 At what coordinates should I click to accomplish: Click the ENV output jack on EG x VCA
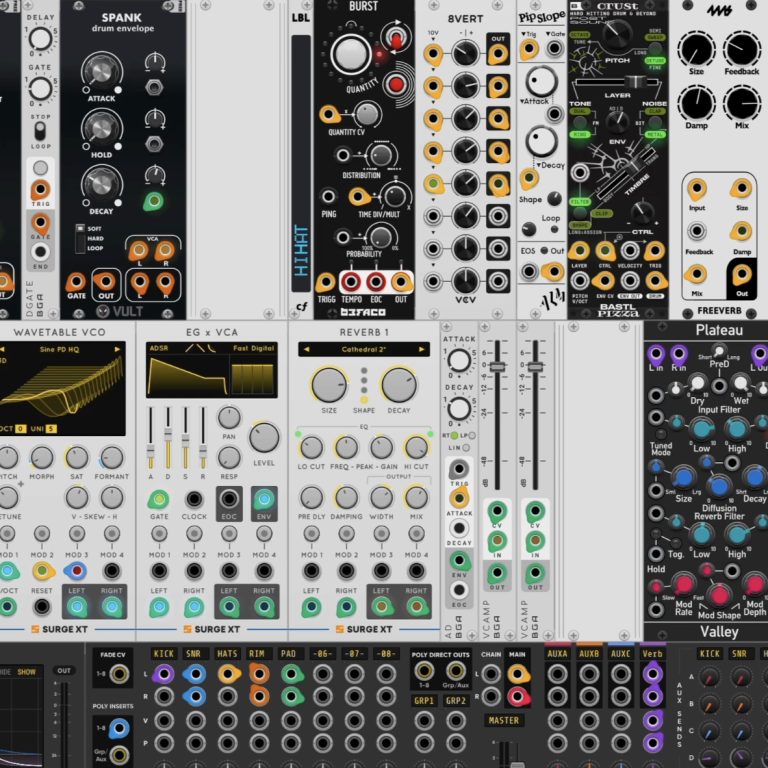[x=264, y=499]
